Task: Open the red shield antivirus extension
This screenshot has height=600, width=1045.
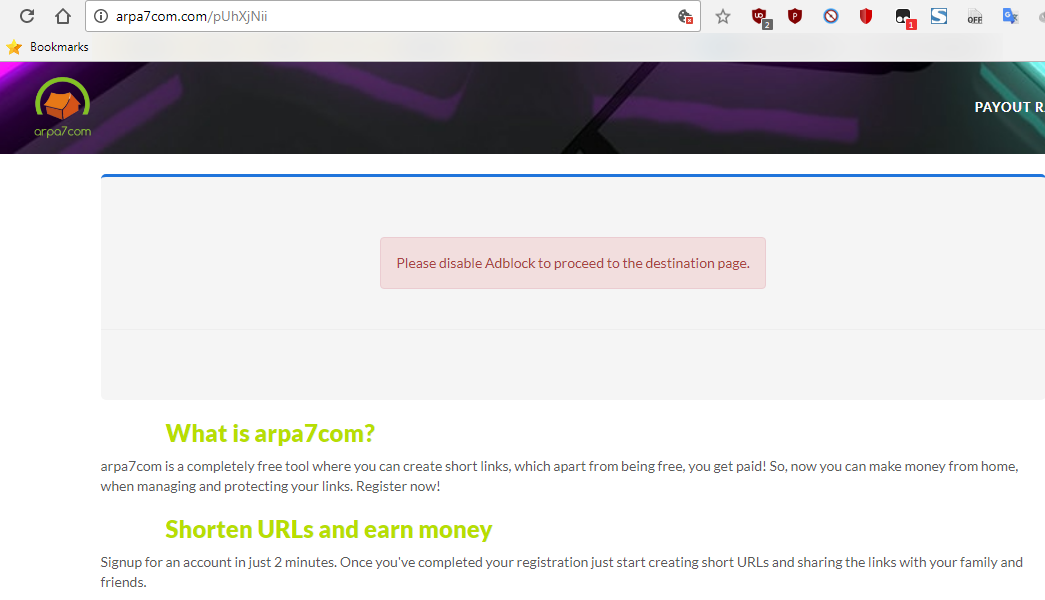Action: (865, 16)
